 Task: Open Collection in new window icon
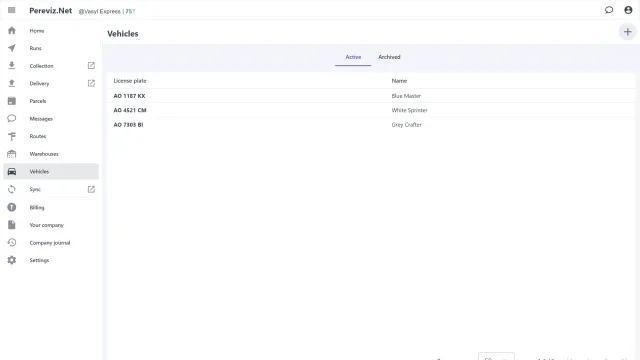tap(91, 66)
